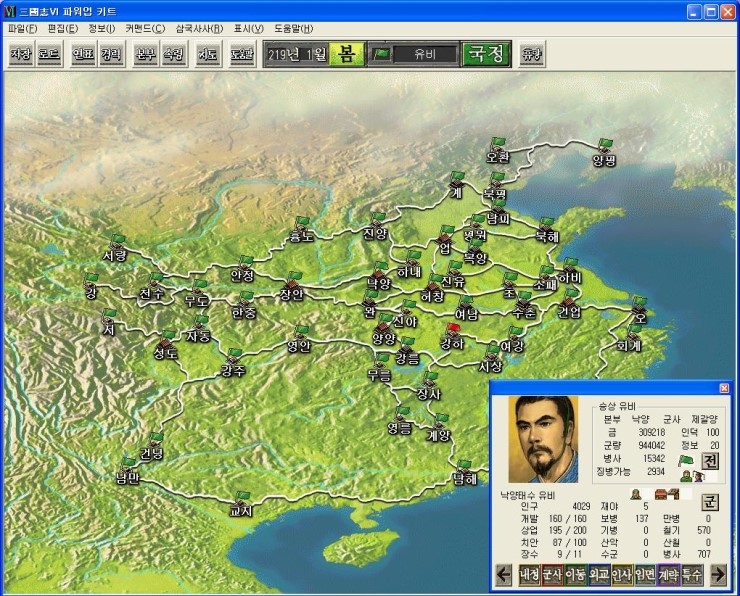Select the 회계 city marker
This screenshot has height=596, width=740.
629,340
